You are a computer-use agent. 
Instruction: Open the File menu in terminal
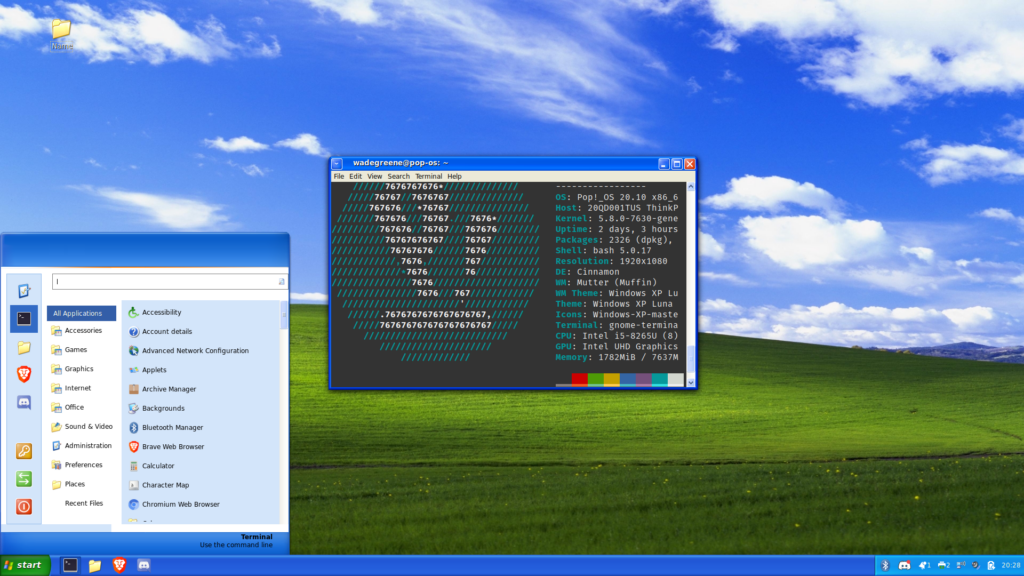(x=339, y=176)
